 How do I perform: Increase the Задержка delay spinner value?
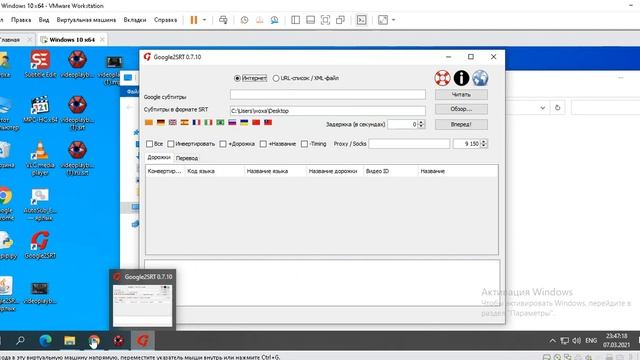[x=422, y=122]
